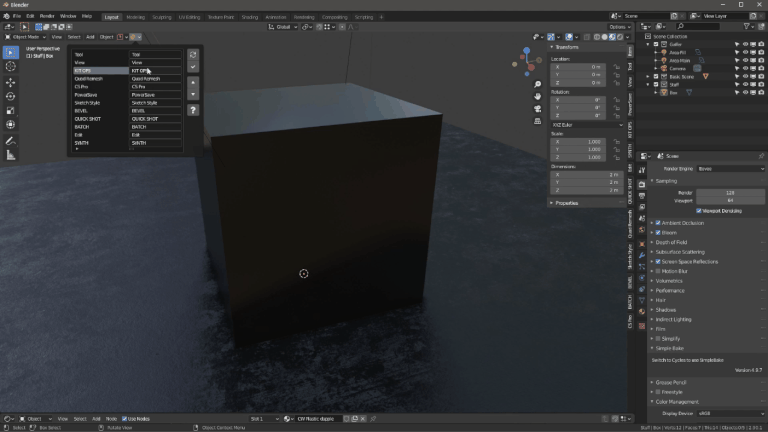Switch to the Modeling workspace tab
This screenshot has height=432, width=768.
click(135, 17)
